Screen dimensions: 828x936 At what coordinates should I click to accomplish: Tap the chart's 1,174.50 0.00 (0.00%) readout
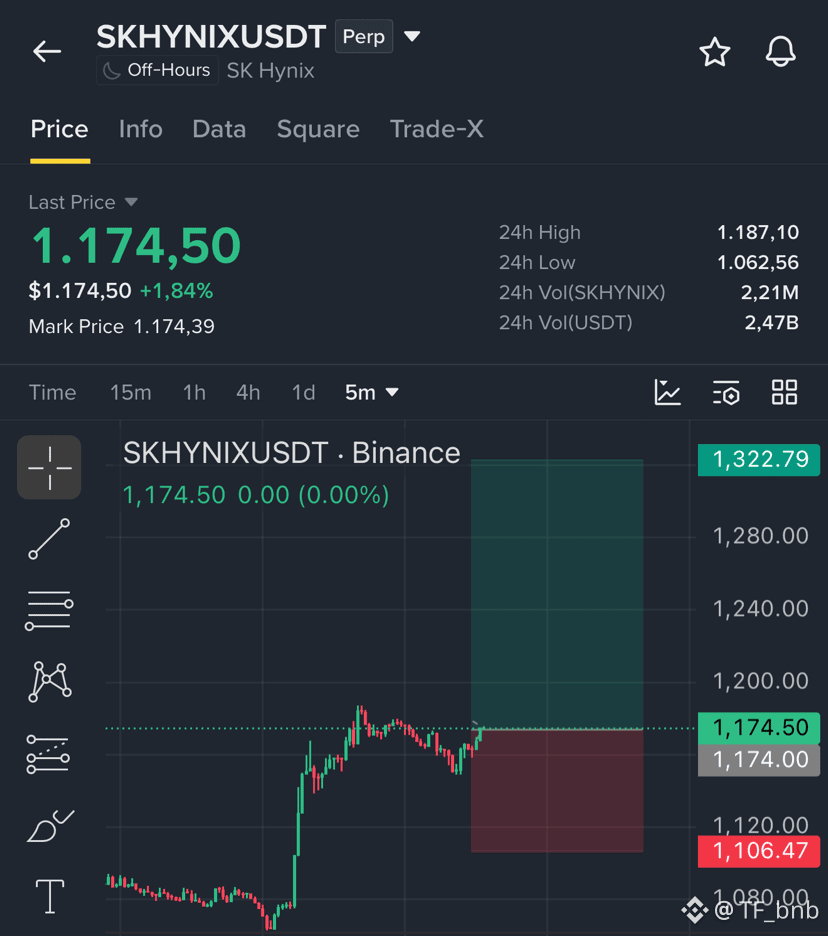point(256,495)
